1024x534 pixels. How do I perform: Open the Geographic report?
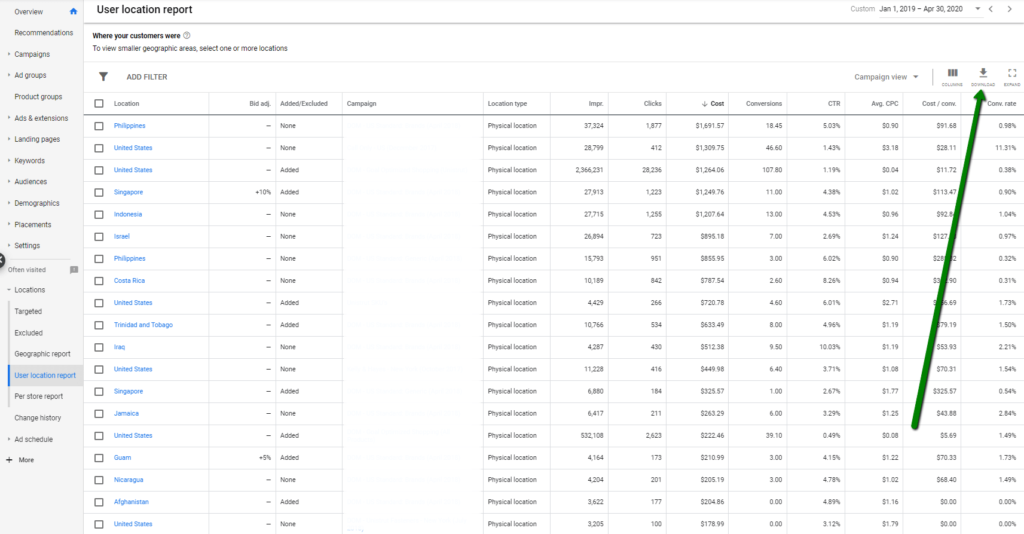42,354
